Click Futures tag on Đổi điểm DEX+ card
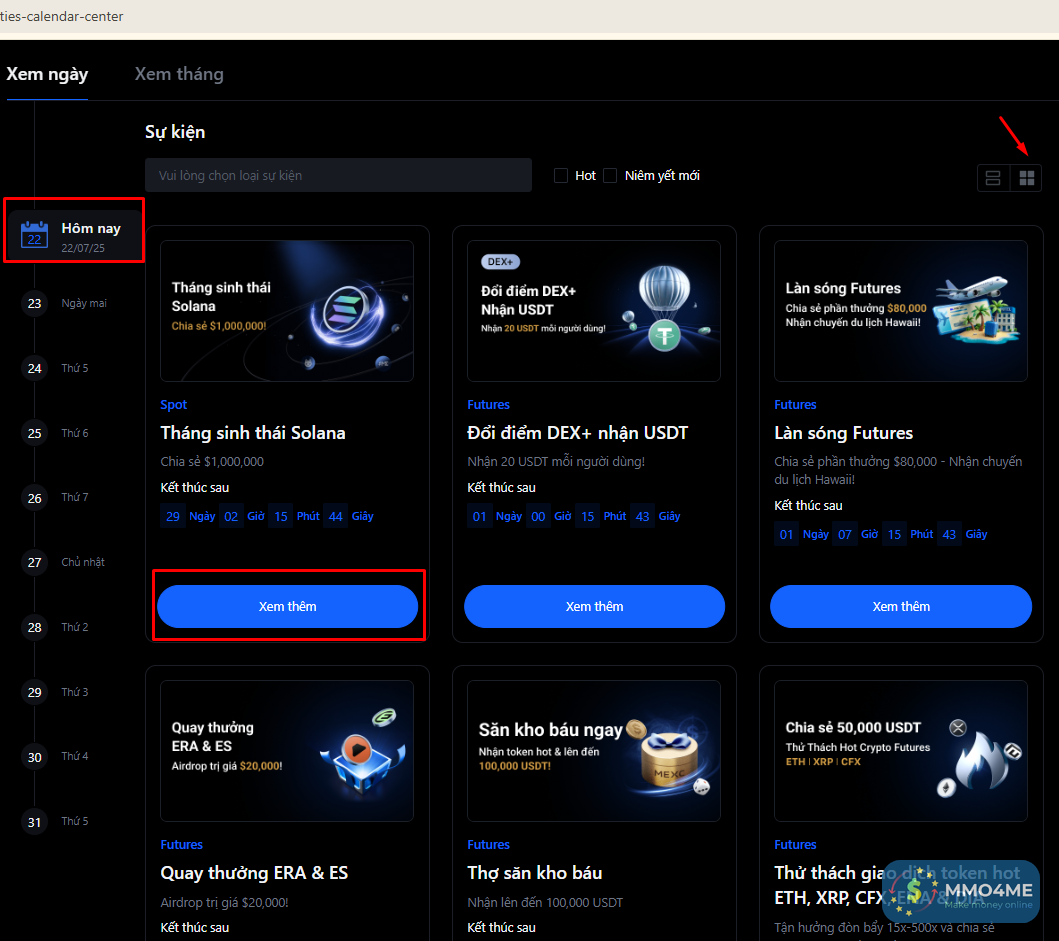1059x941 pixels. tap(488, 405)
